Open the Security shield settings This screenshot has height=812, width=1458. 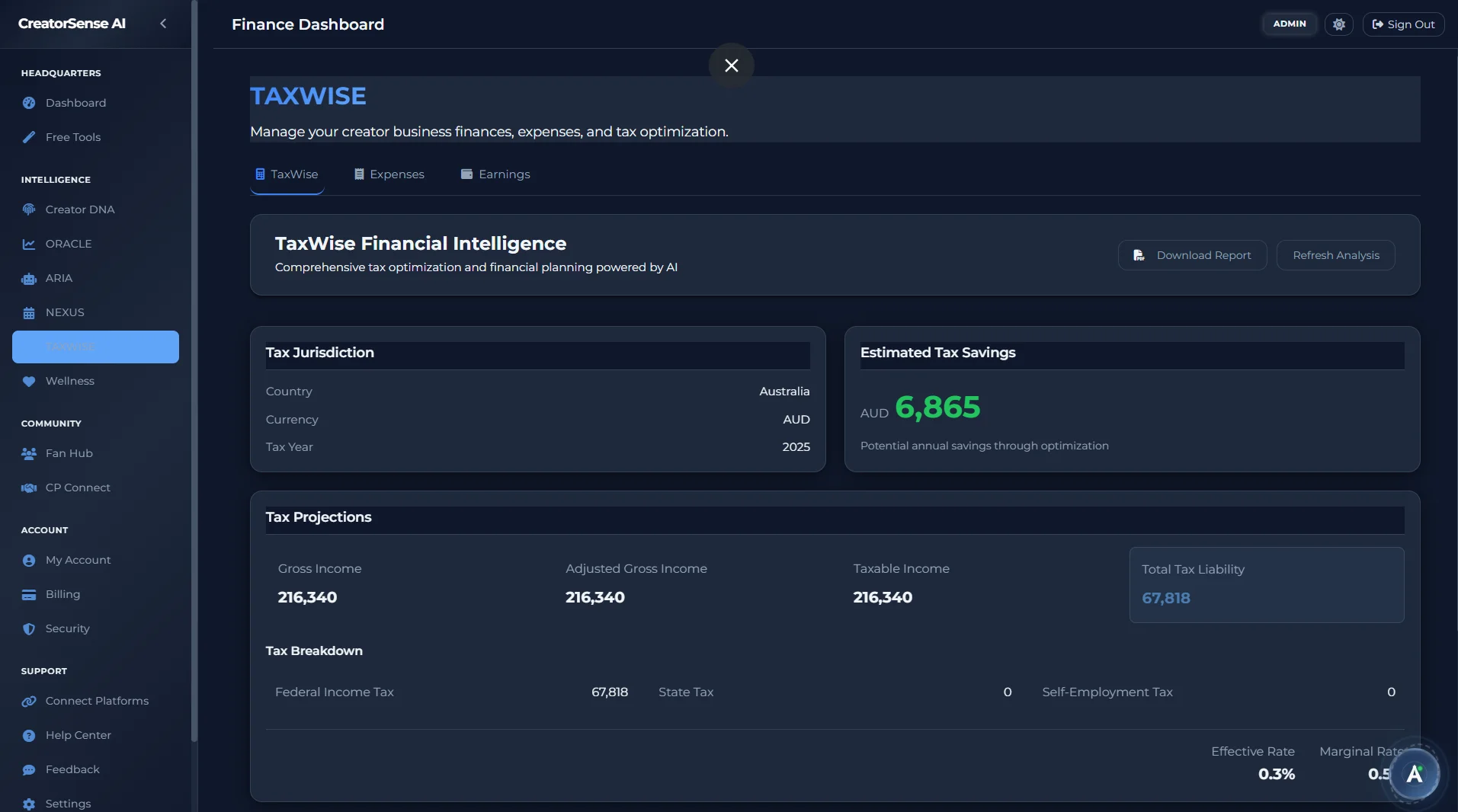pyautogui.click(x=67, y=628)
